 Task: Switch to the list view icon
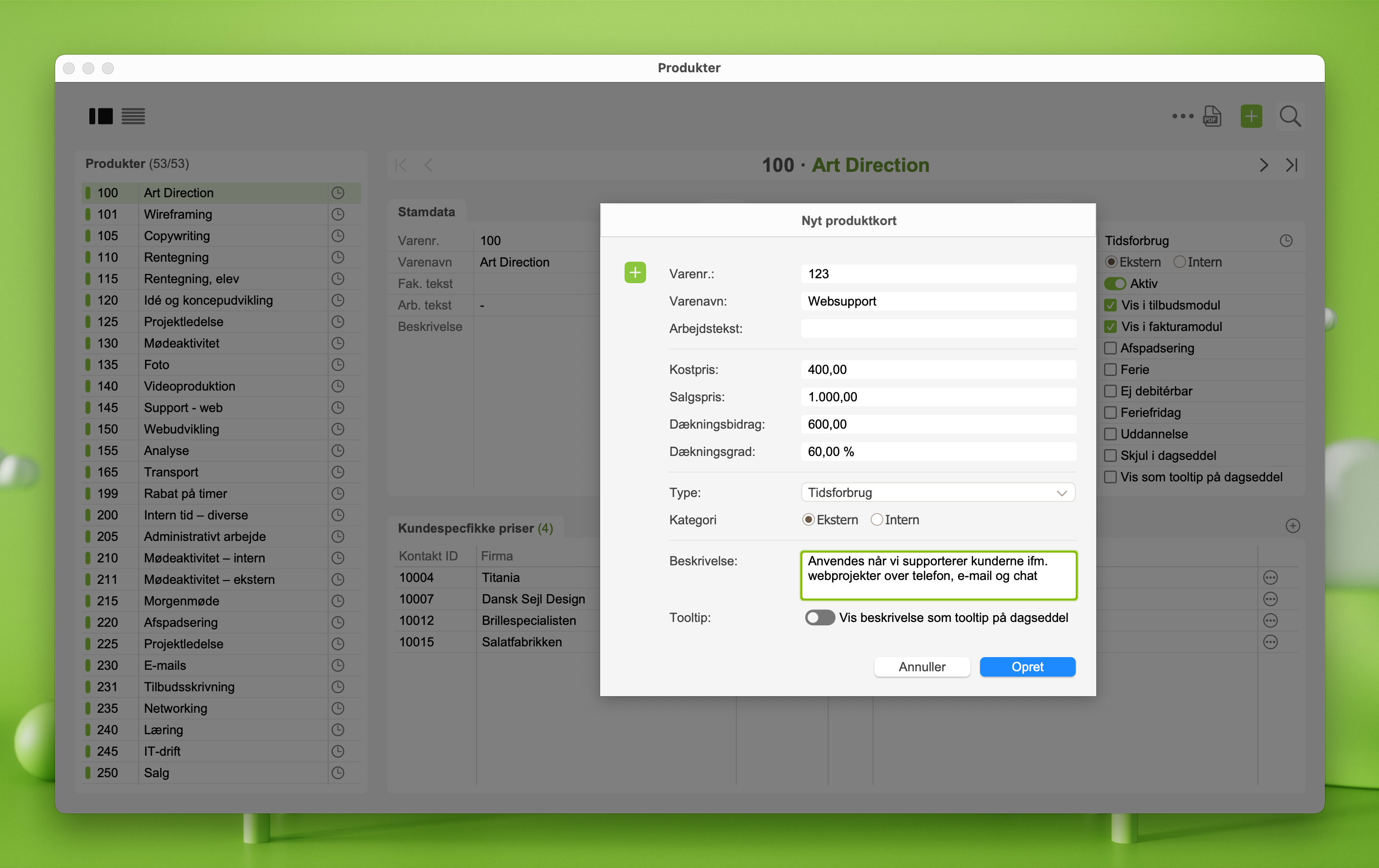click(x=133, y=116)
